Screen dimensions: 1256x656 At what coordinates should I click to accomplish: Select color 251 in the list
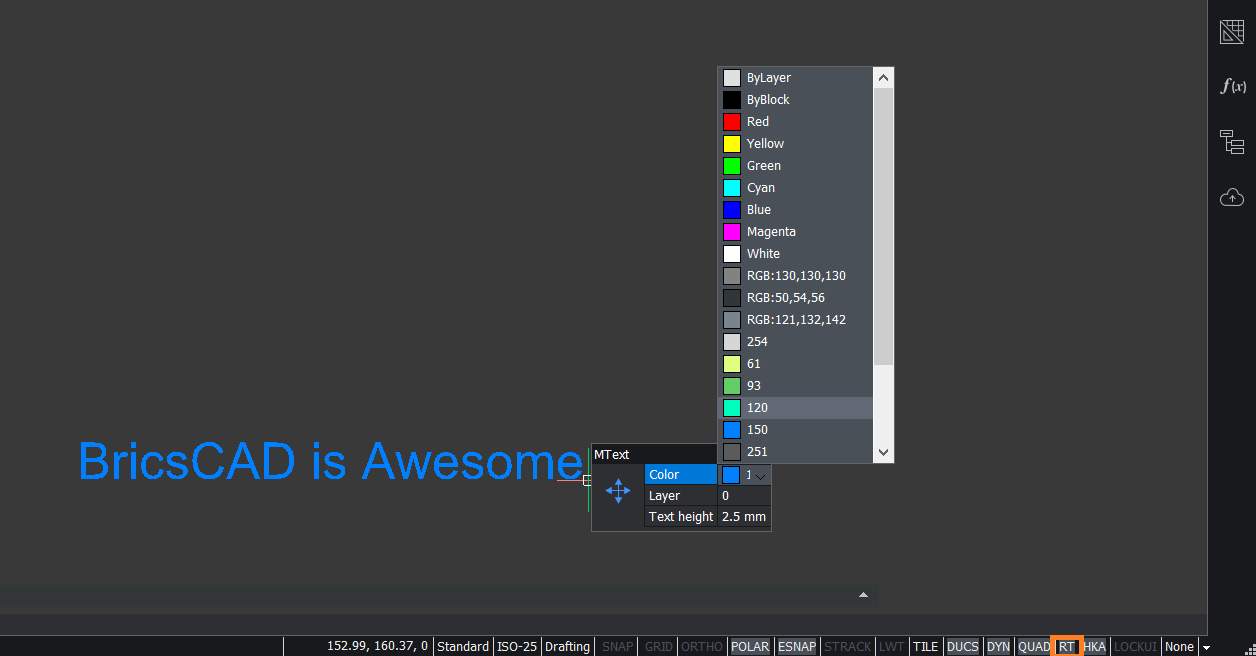click(x=796, y=452)
